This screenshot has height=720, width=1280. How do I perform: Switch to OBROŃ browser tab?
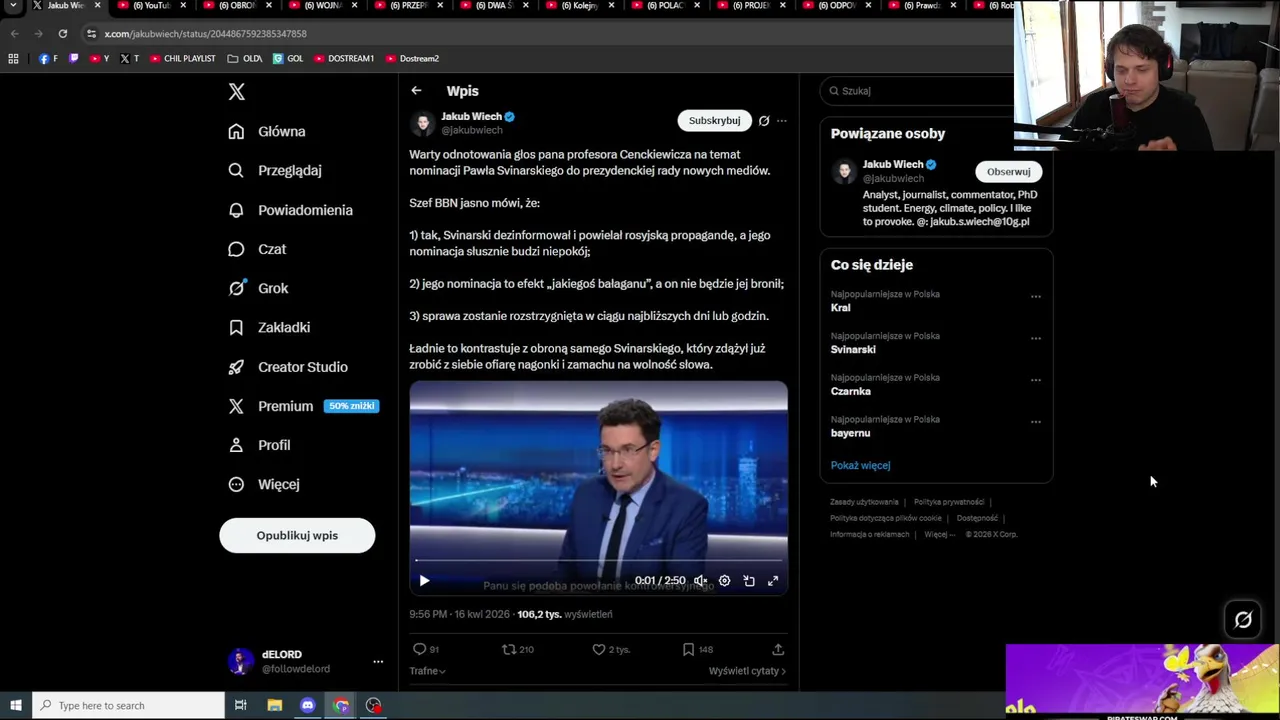click(236, 6)
